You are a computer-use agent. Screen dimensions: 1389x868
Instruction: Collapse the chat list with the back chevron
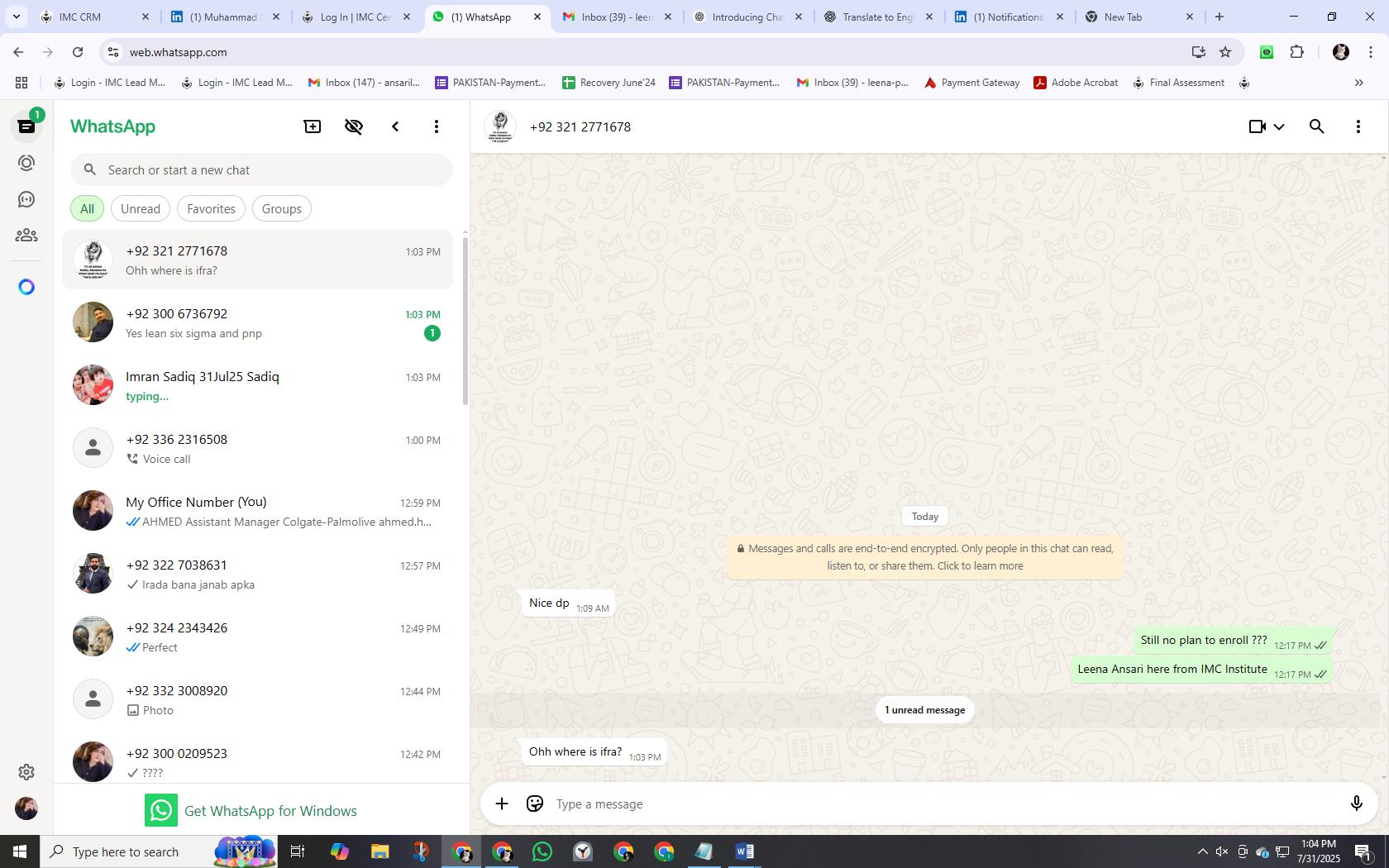395,126
